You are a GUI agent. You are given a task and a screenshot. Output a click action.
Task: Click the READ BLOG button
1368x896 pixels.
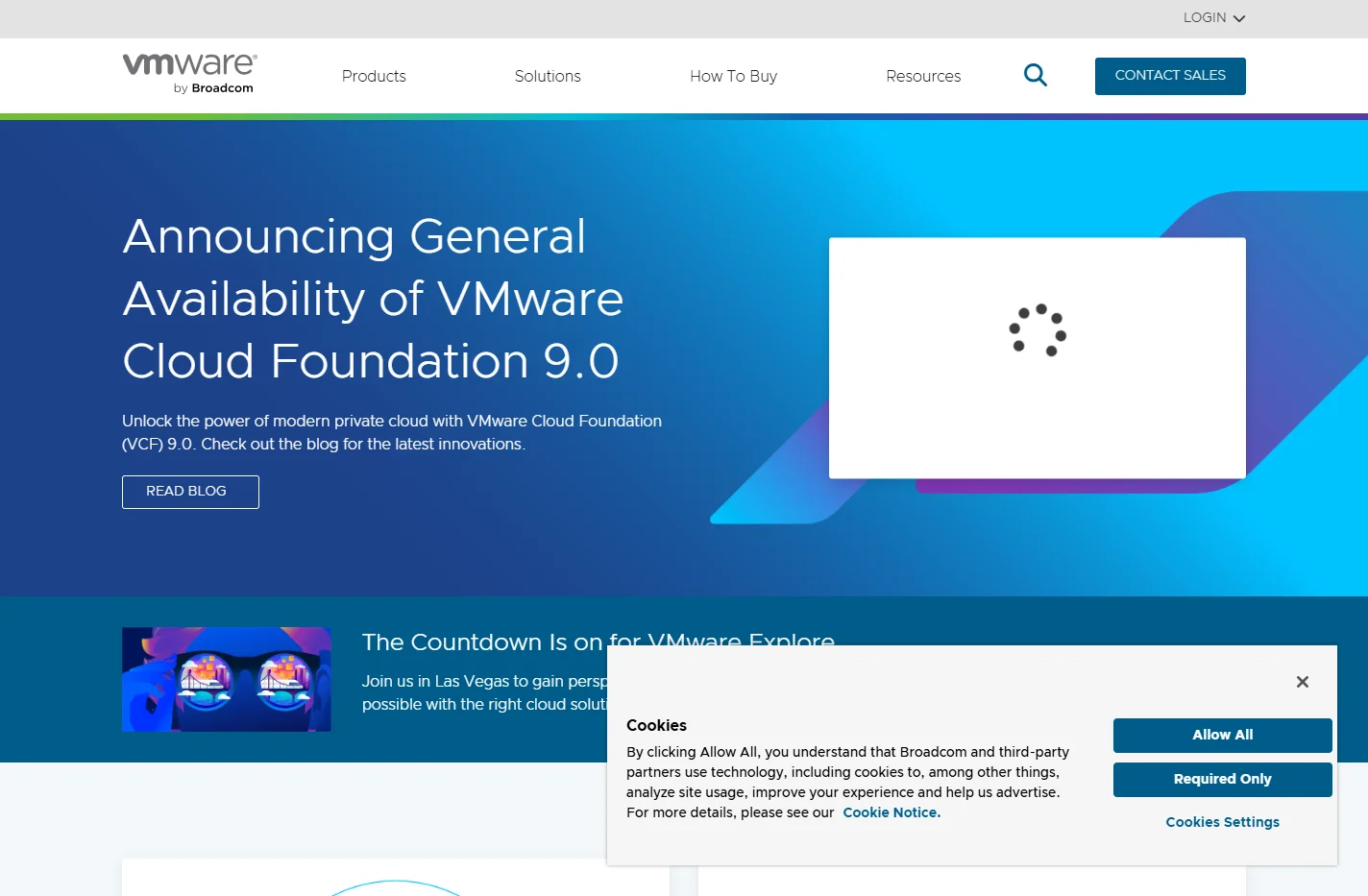coord(190,492)
